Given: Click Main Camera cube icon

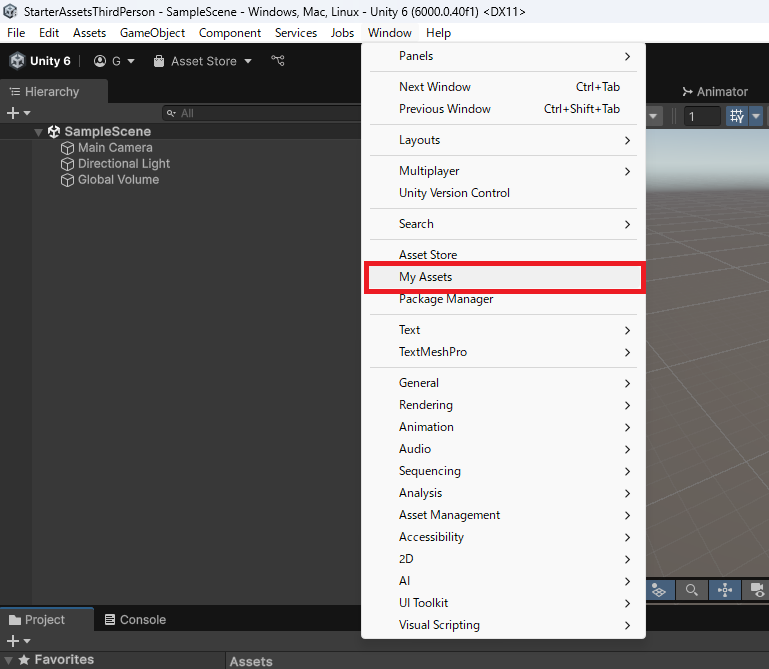Looking at the screenshot, I should coord(67,148).
